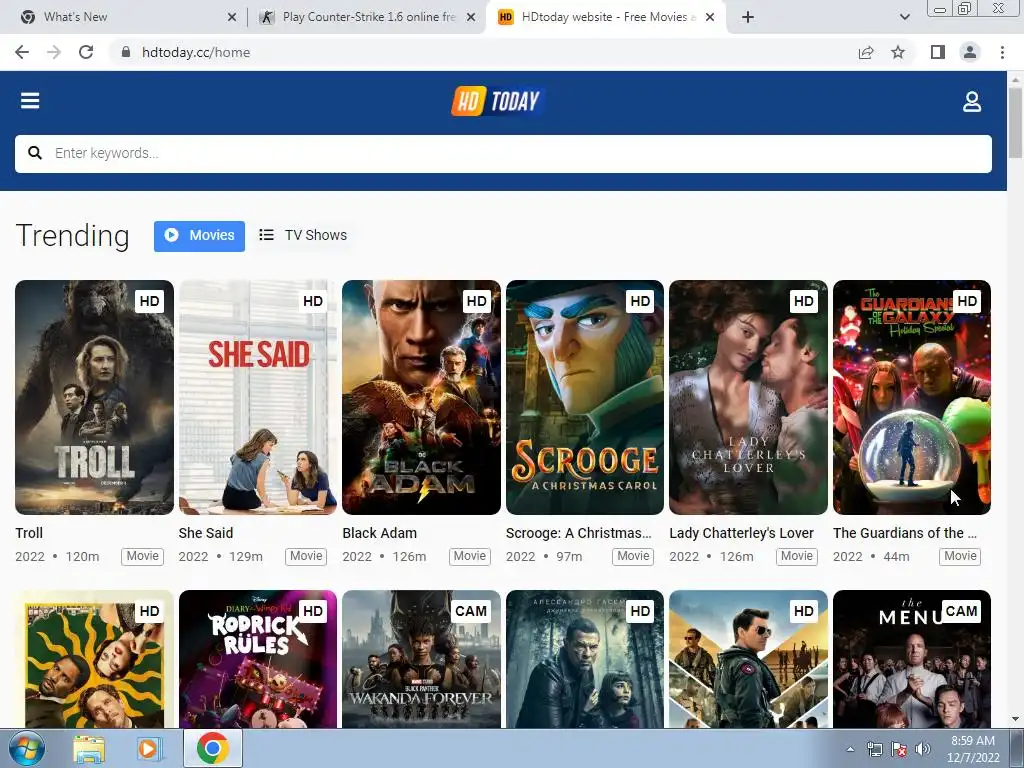Close the Counter-Strike tab
This screenshot has height=768, width=1024.
pos(471,17)
